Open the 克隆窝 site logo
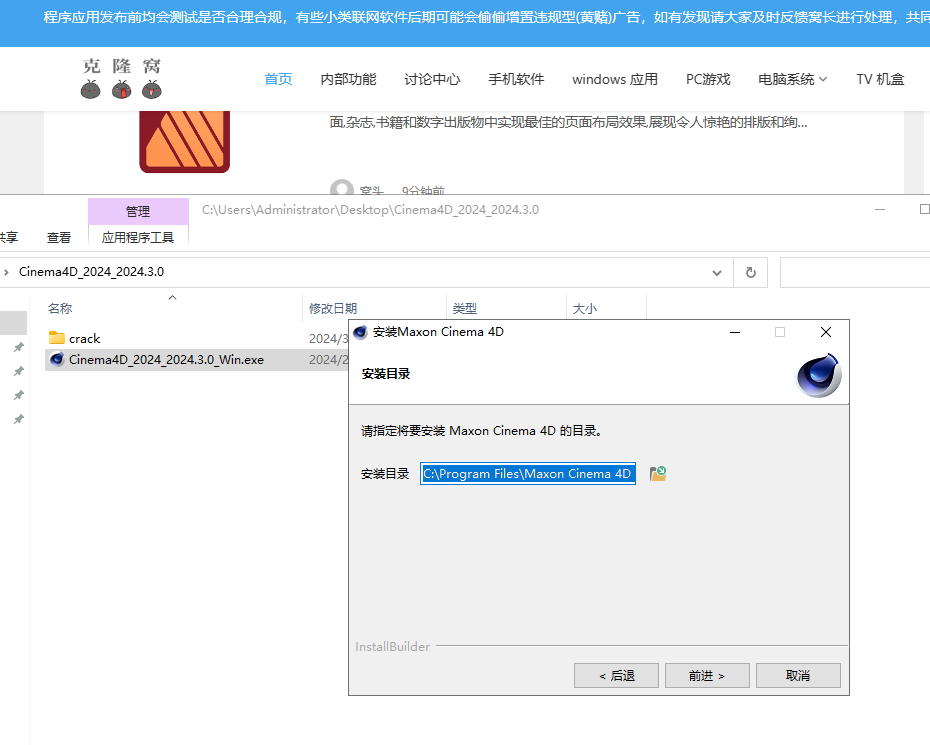The height and width of the screenshot is (745, 930). pyautogui.click(x=122, y=78)
